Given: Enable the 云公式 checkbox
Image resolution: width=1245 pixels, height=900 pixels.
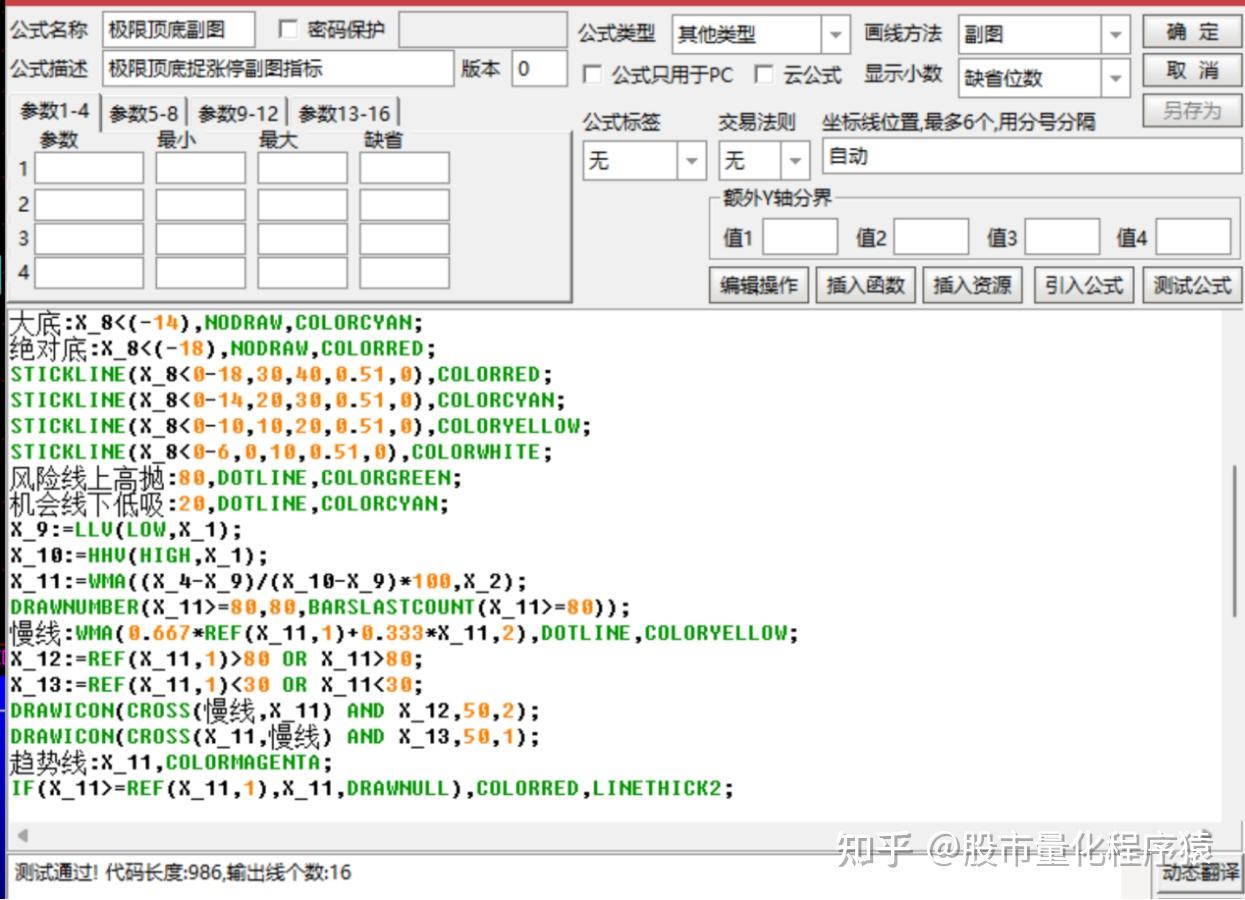Looking at the screenshot, I should (764, 75).
